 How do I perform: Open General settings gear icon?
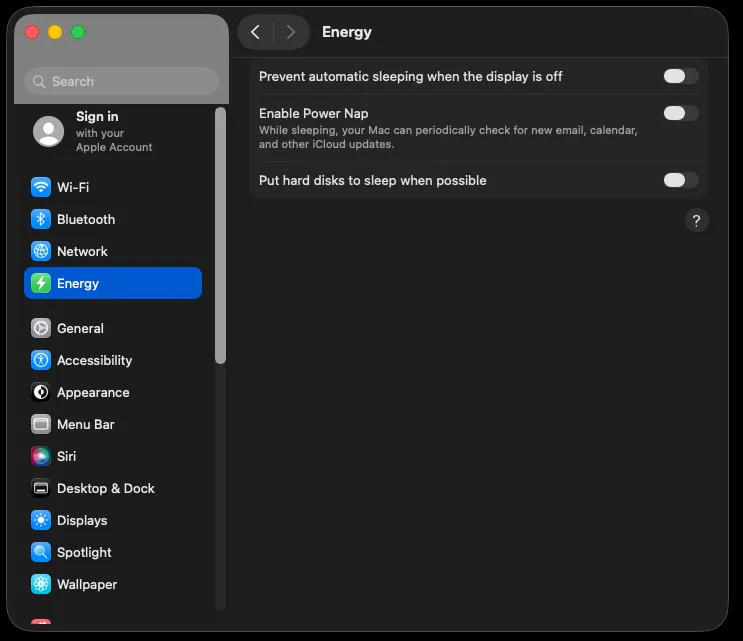[x=41, y=328]
